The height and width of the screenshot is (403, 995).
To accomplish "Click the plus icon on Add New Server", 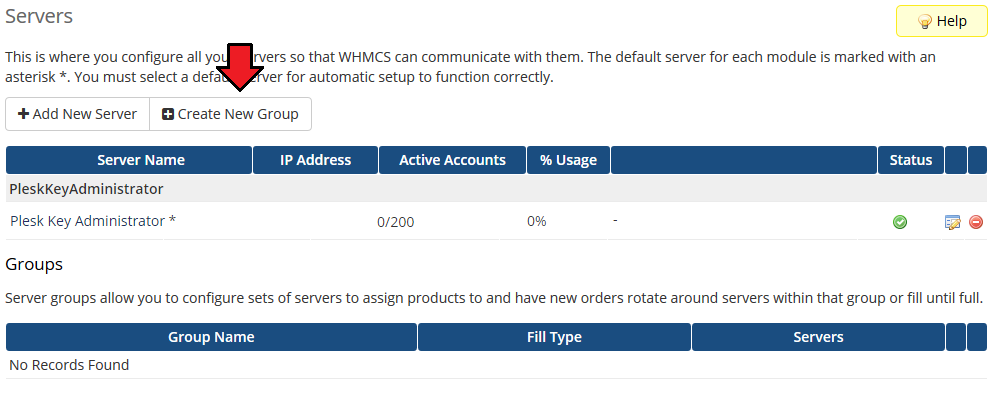I will click(x=23, y=114).
